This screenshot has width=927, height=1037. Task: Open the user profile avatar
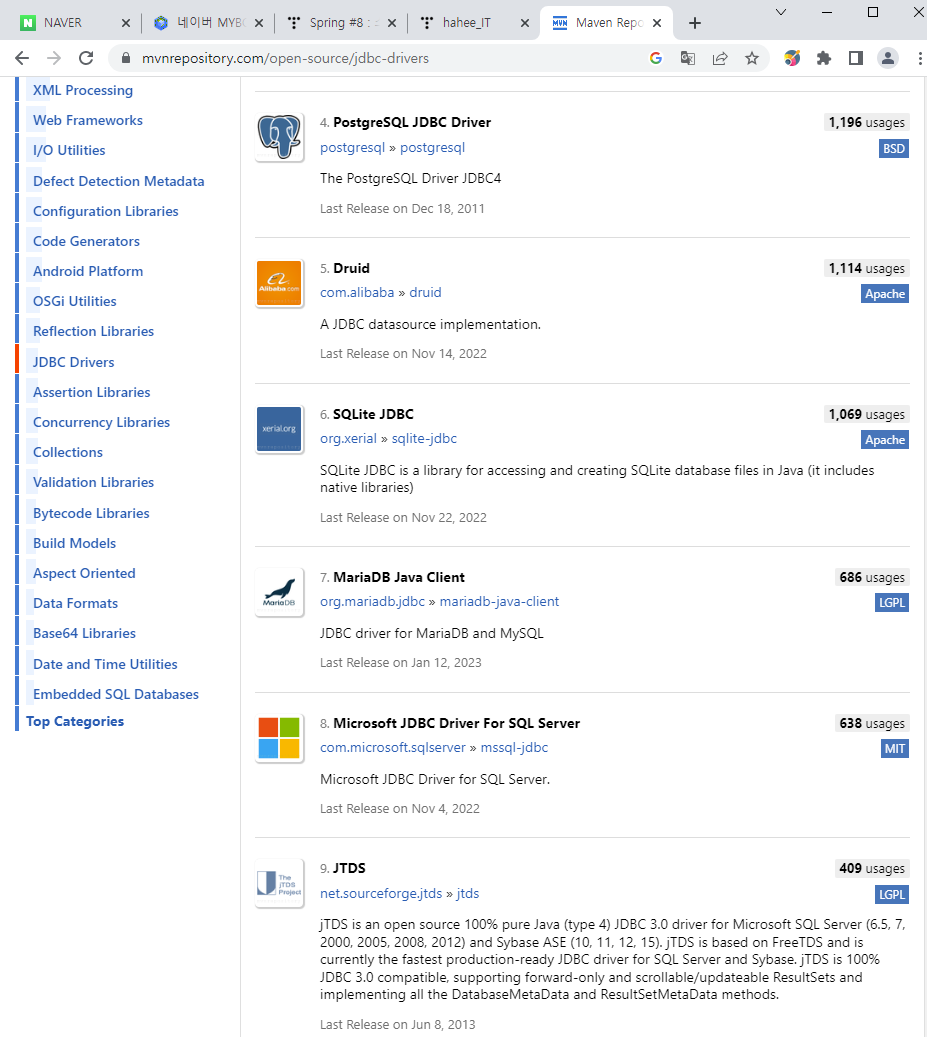(888, 58)
